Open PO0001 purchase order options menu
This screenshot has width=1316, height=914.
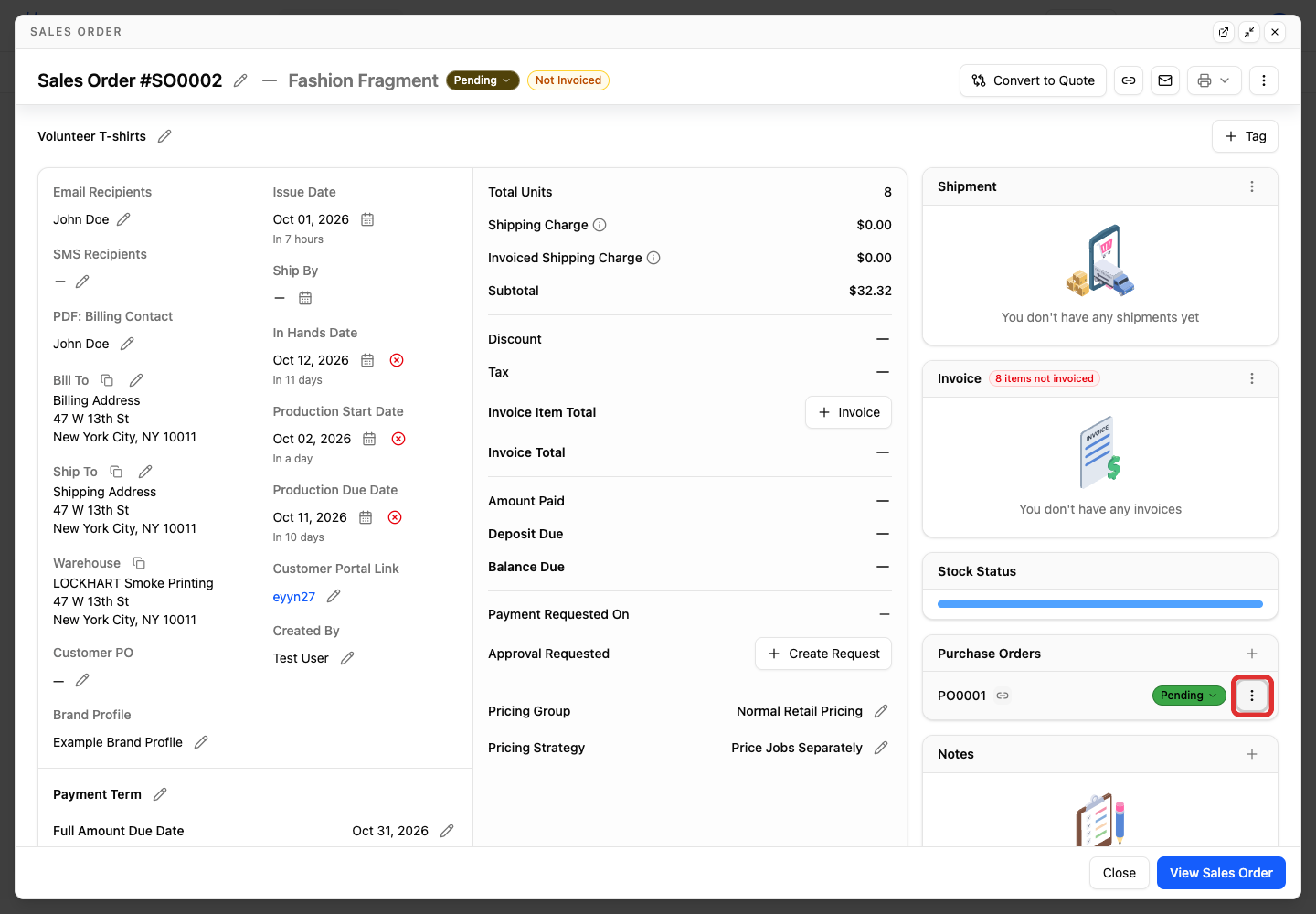[1252, 696]
